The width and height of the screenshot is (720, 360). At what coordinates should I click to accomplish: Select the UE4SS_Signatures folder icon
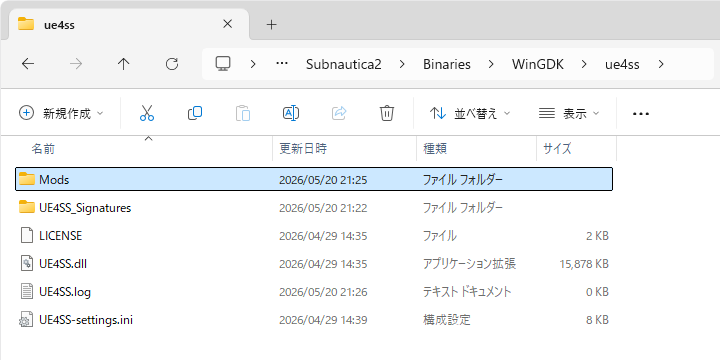(x=27, y=208)
